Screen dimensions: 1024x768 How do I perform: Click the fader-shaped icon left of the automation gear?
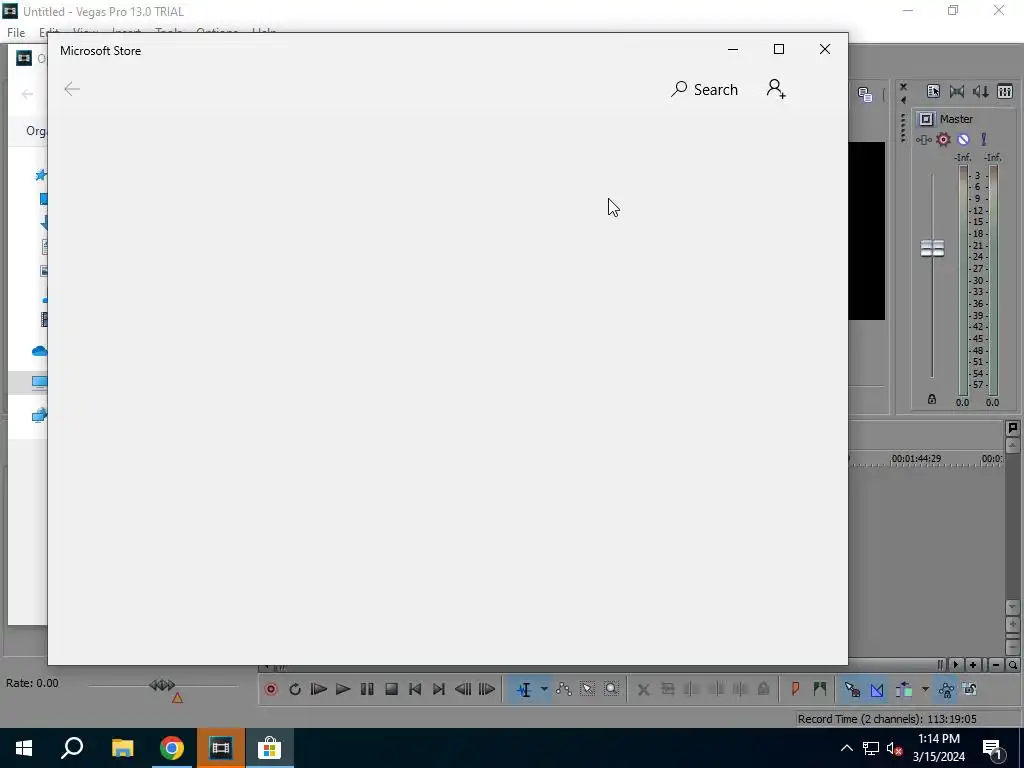pos(923,139)
